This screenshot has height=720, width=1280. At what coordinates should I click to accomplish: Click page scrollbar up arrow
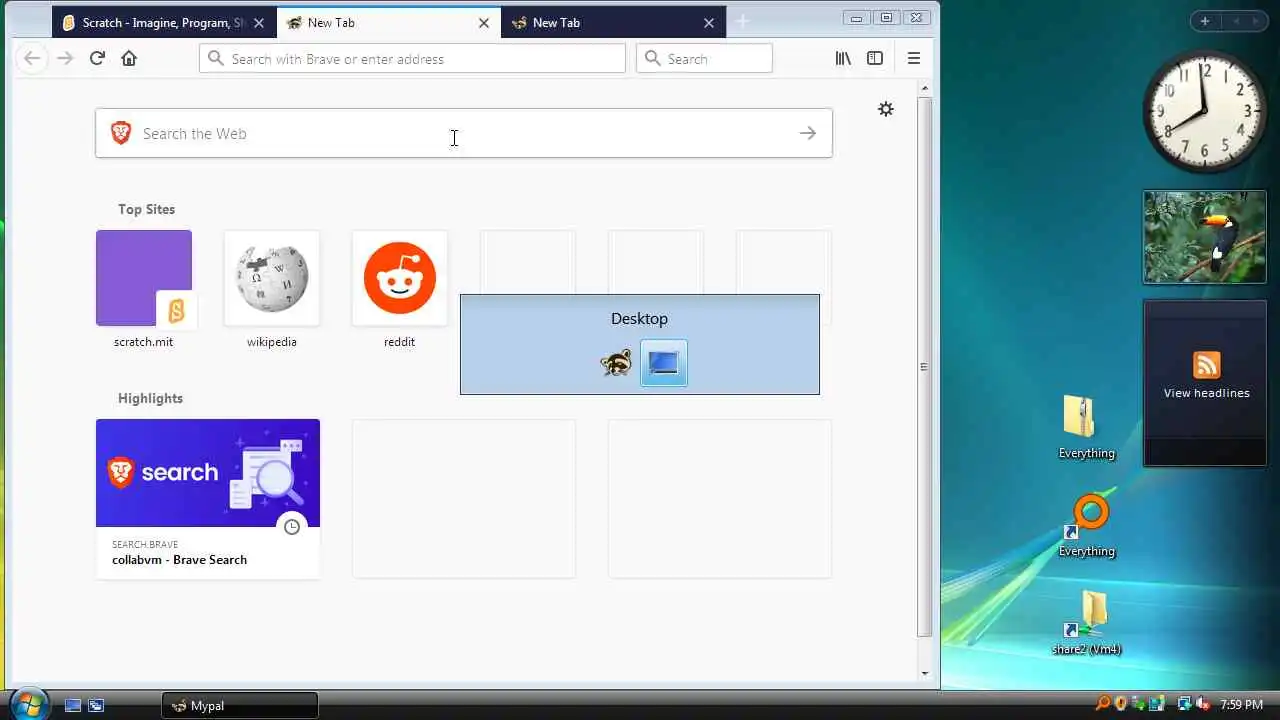point(925,89)
